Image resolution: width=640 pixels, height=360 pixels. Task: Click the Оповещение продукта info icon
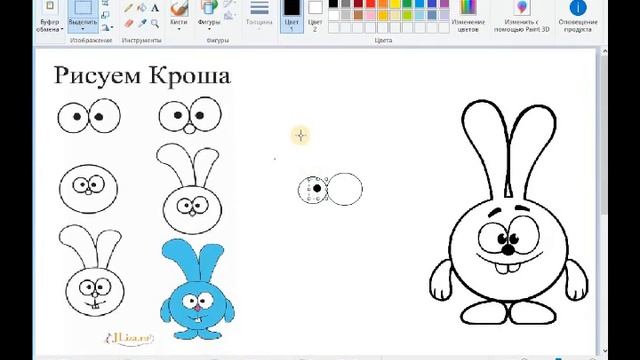(x=578, y=8)
